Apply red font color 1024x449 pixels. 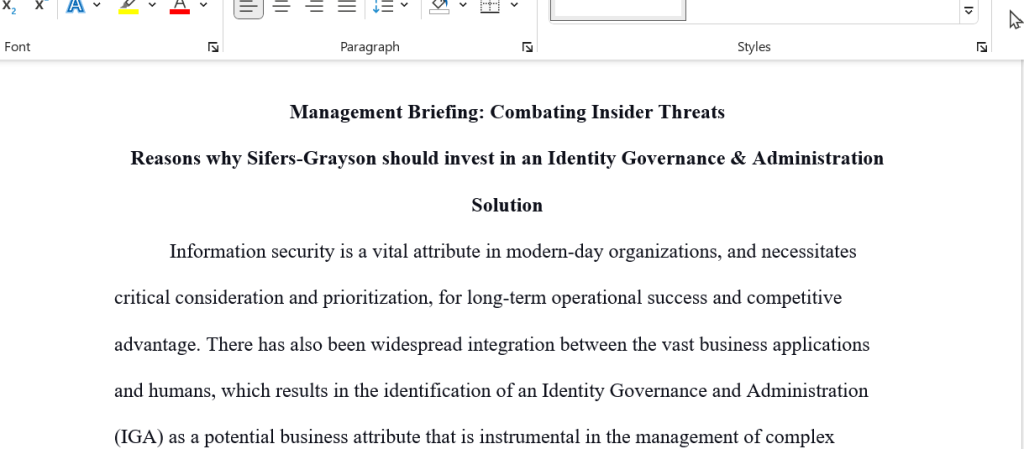[x=180, y=5]
